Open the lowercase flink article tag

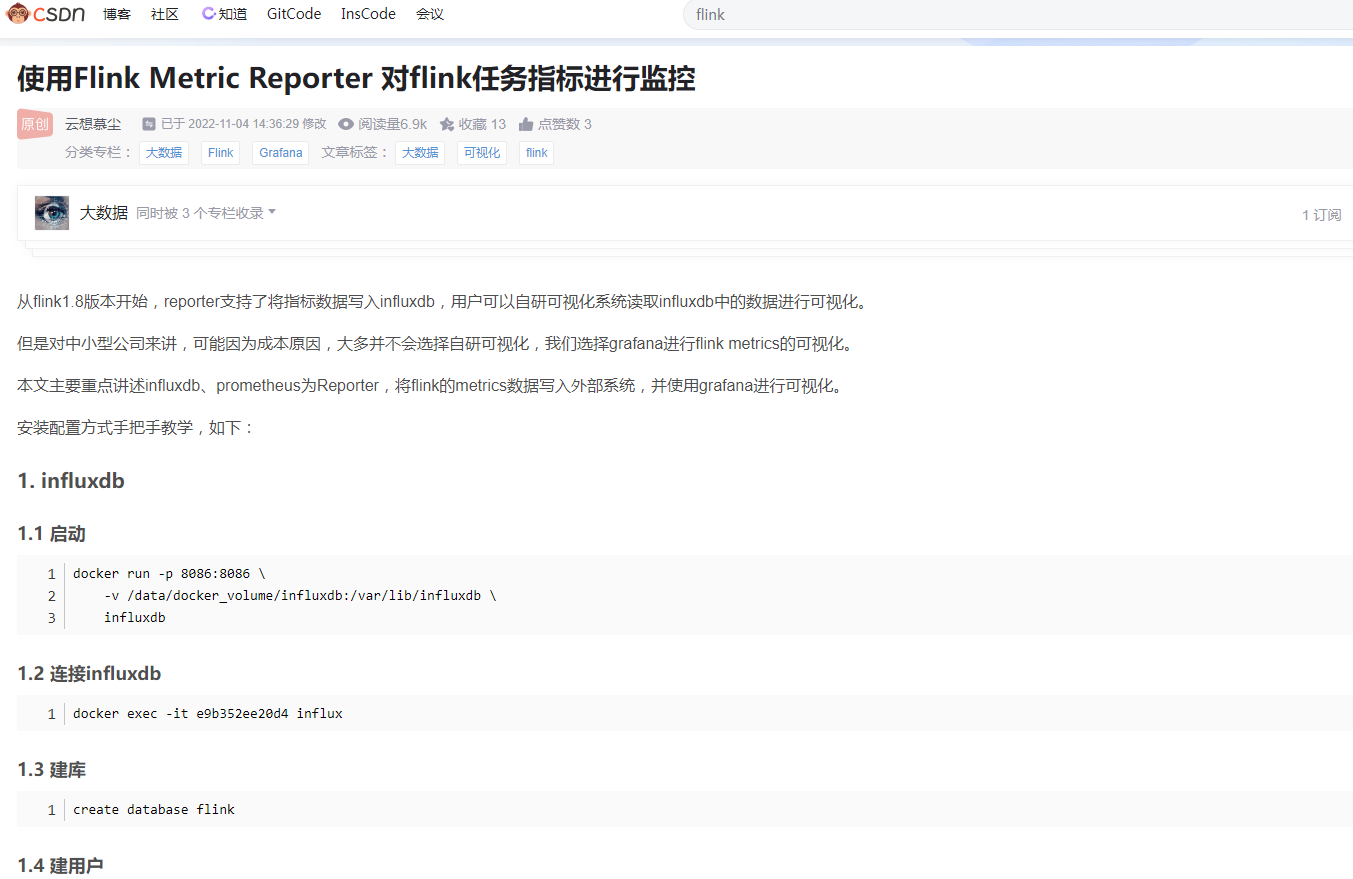(x=537, y=153)
